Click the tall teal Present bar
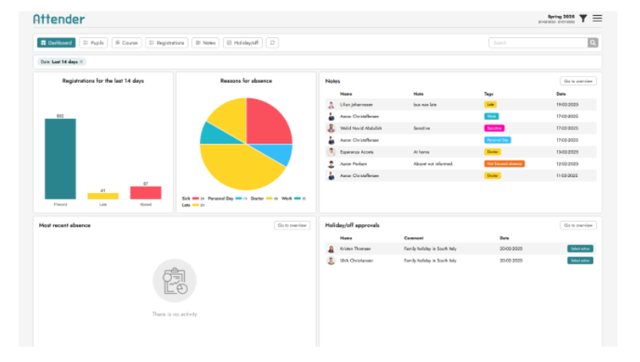This screenshot has height=362, width=640. point(60,159)
